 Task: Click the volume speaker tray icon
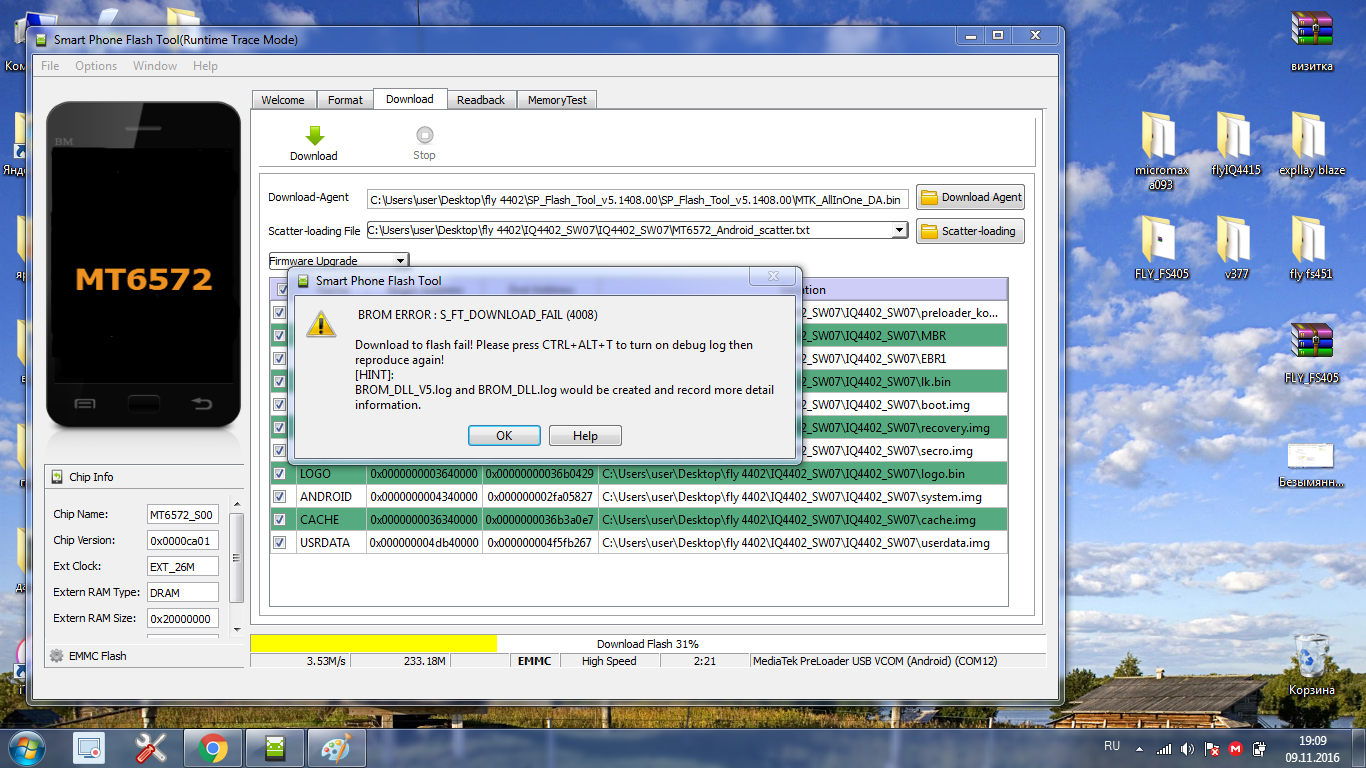point(1188,748)
